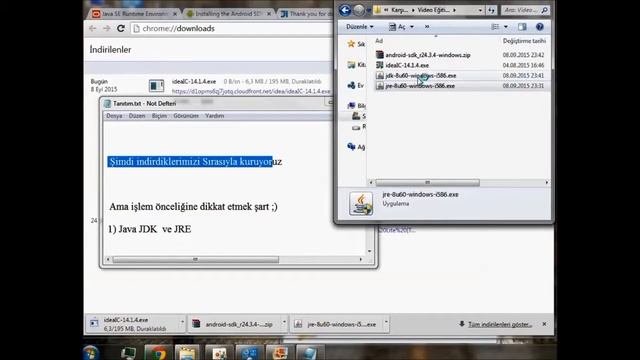Image resolution: width=640 pixels, height=360 pixels.
Task: Select the drive S item under Computer in the sidebar
Action: [x=358, y=116]
